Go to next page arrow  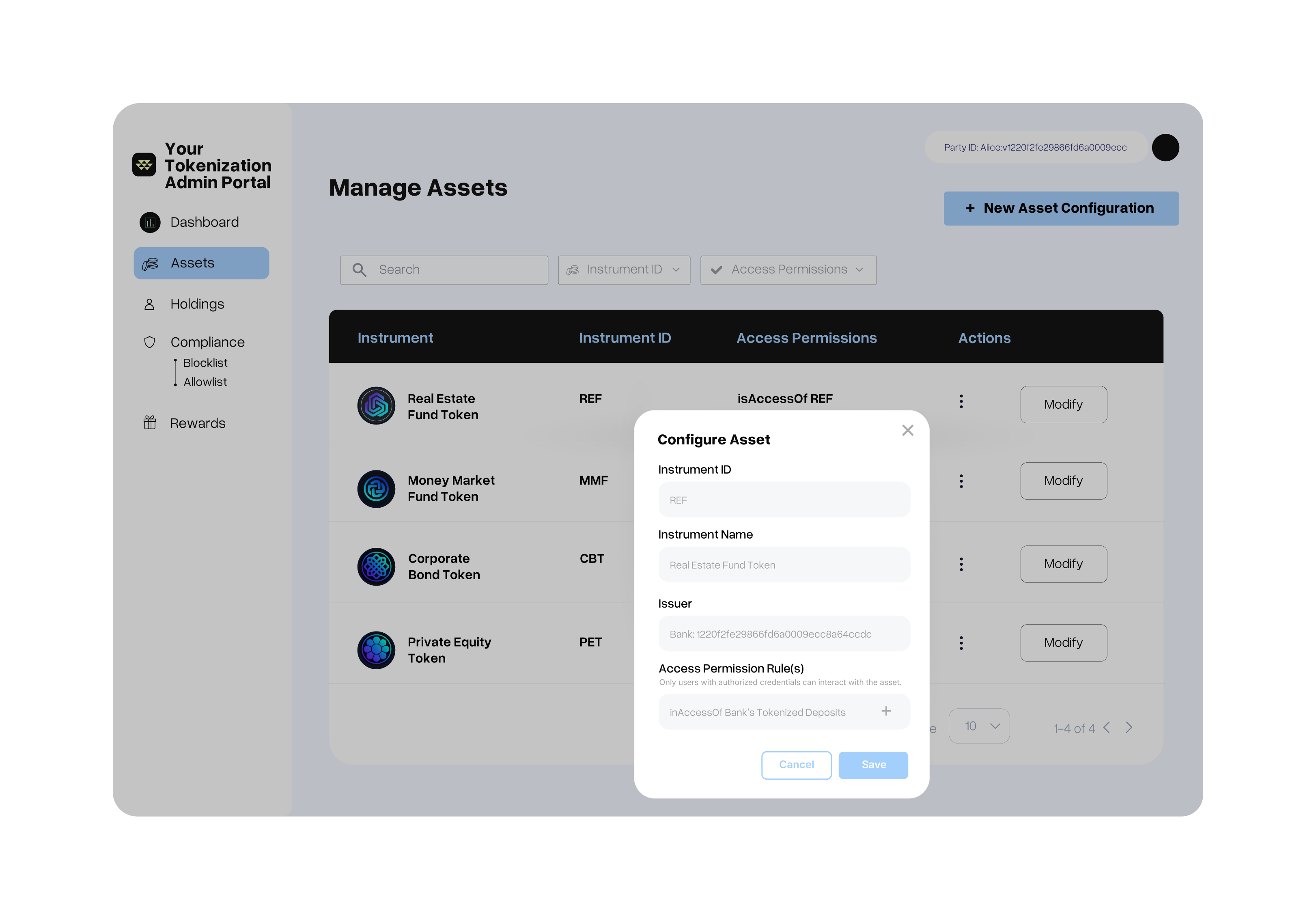[1129, 727]
